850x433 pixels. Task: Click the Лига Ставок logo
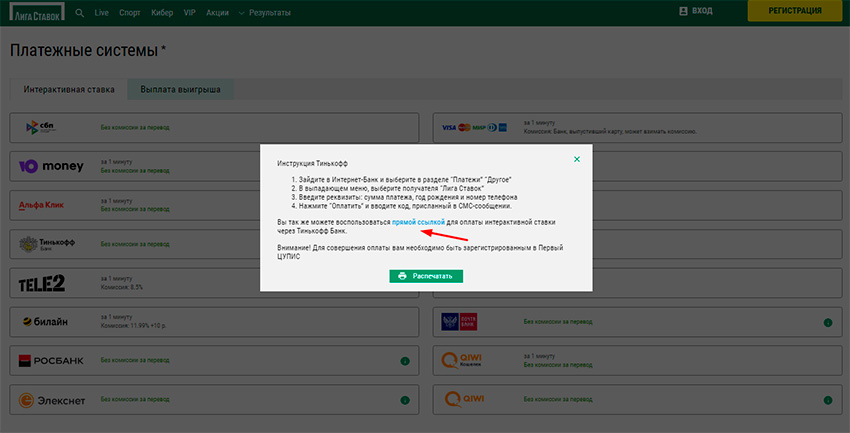point(37,11)
